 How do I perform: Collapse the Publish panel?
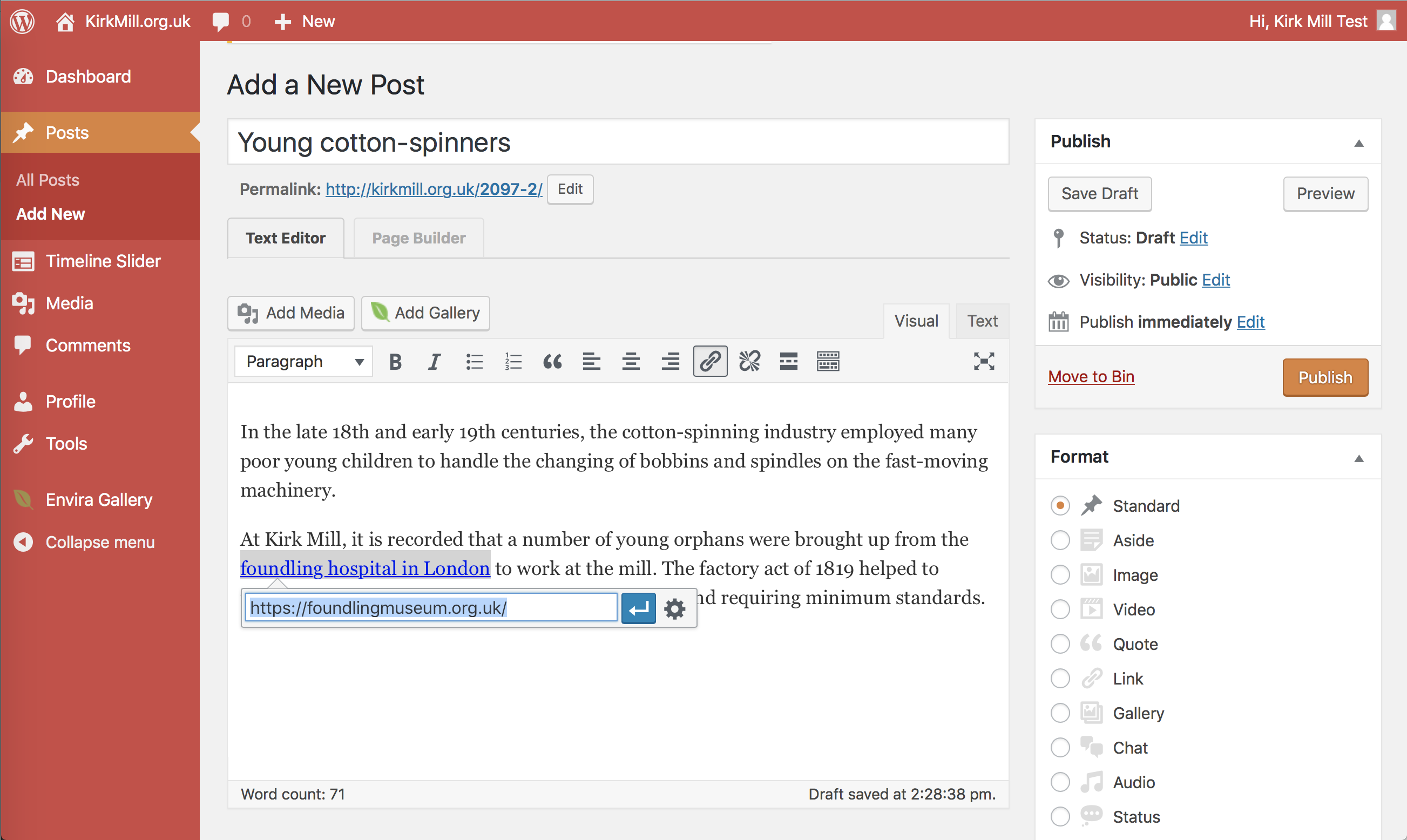click(x=1358, y=143)
